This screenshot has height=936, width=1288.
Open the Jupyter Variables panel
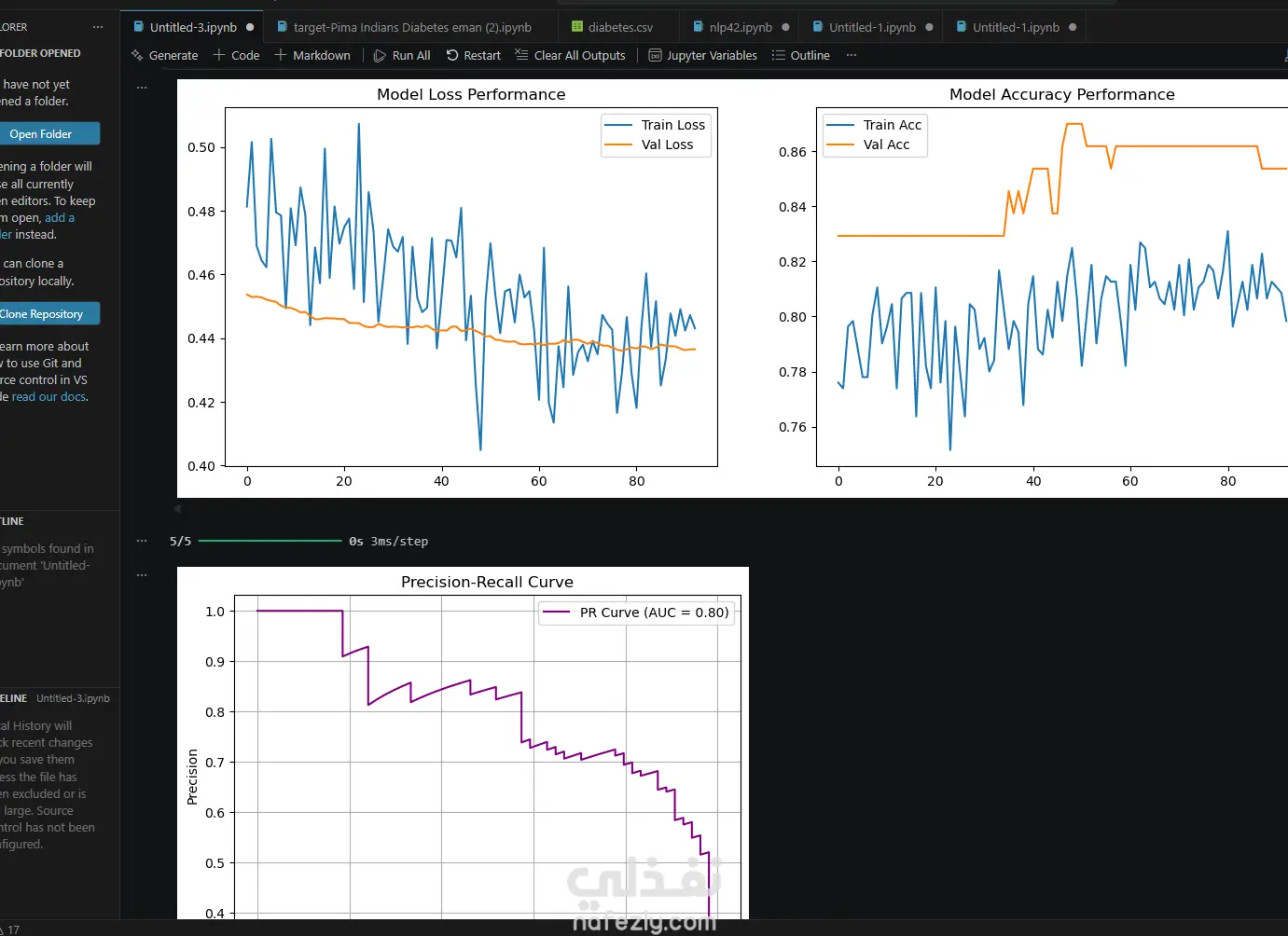coord(702,55)
